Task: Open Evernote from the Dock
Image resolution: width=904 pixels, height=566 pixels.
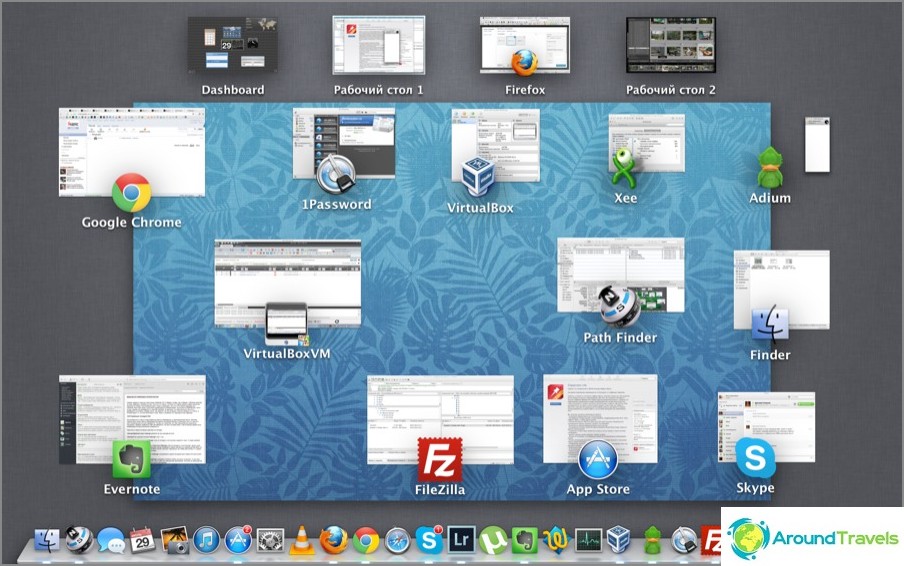Action: point(525,541)
